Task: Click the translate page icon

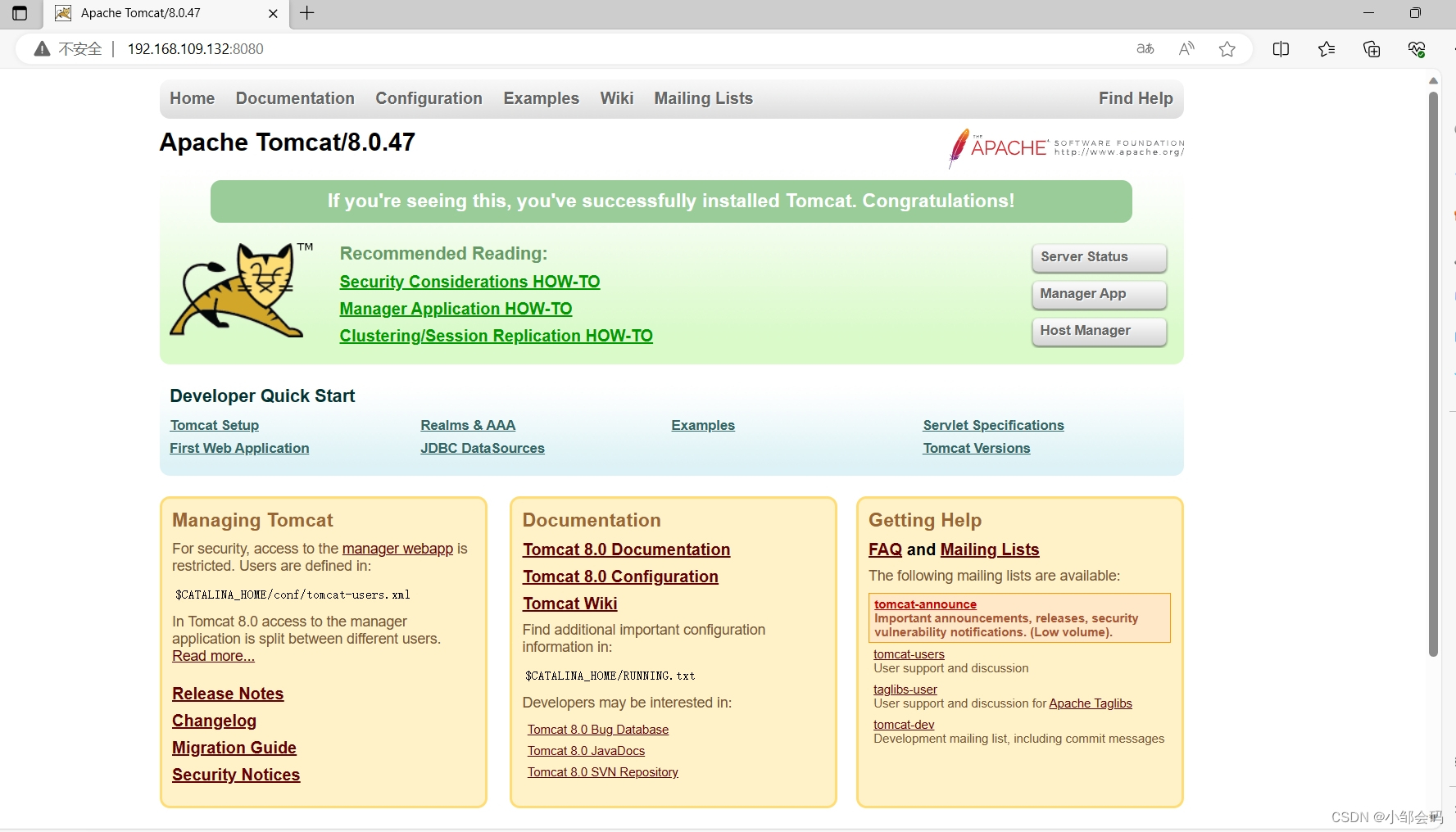Action: coord(1145,49)
